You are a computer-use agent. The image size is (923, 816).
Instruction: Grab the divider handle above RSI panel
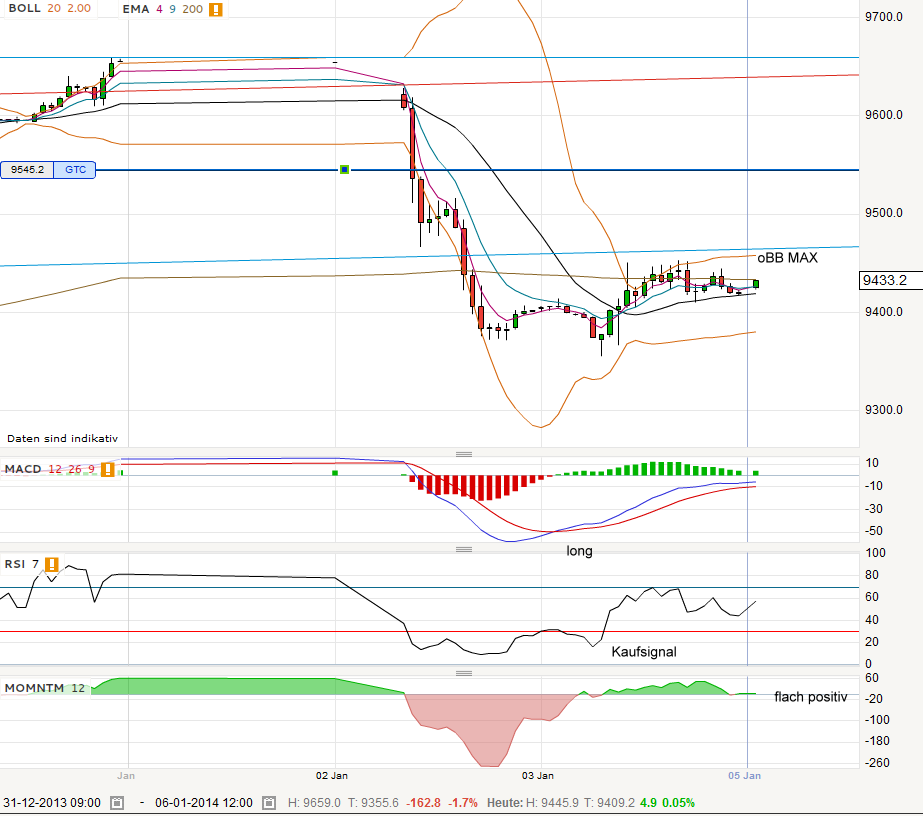coord(464,549)
